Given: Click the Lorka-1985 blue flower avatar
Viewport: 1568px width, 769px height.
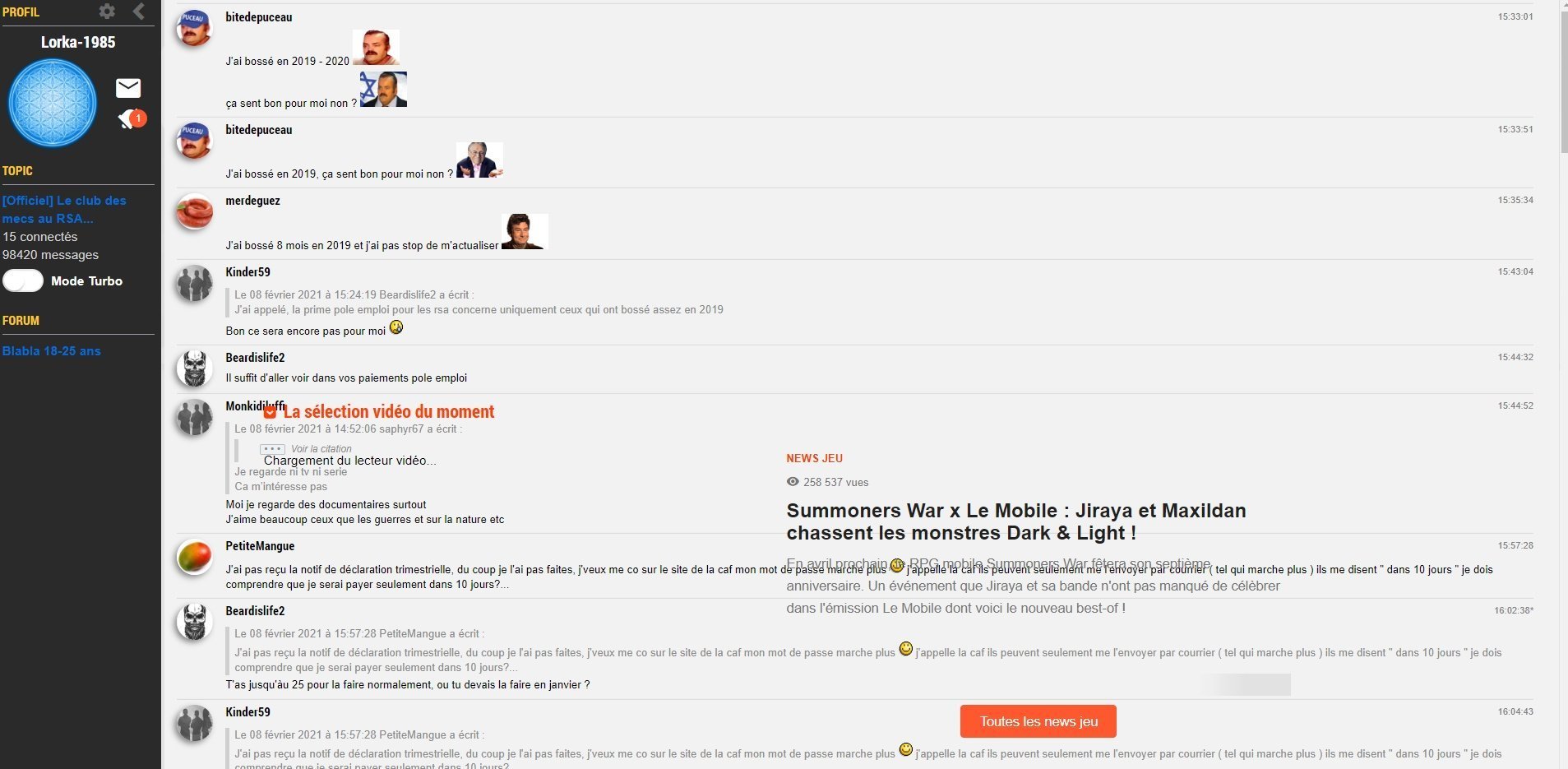Looking at the screenshot, I should tap(53, 103).
